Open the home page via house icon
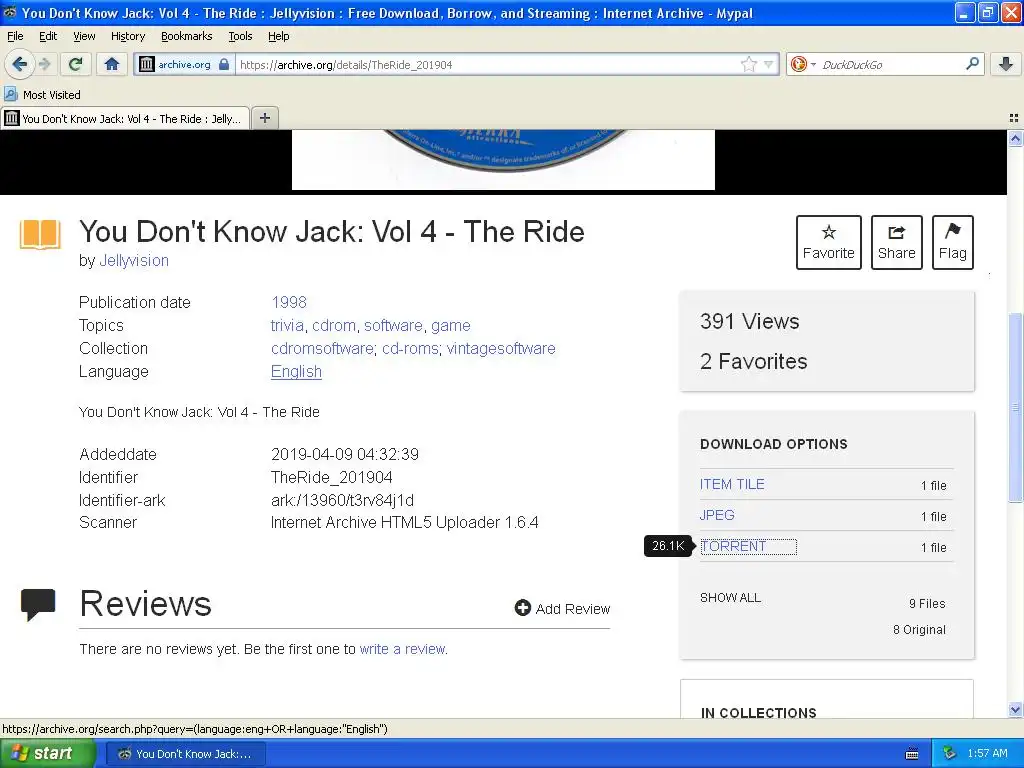Screen dimensions: 1024x768 (x=112, y=64)
